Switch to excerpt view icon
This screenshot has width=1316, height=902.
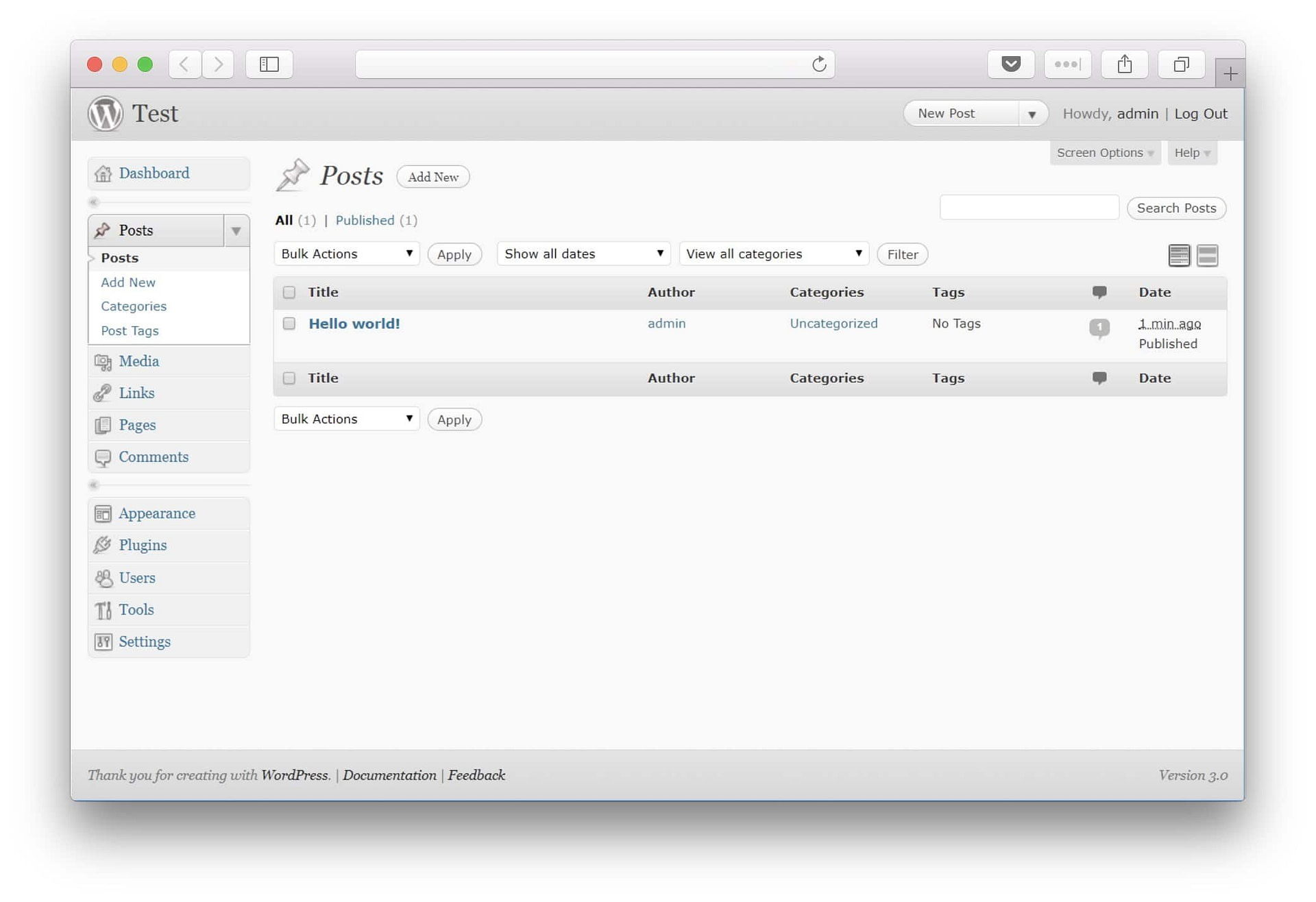(1208, 256)
